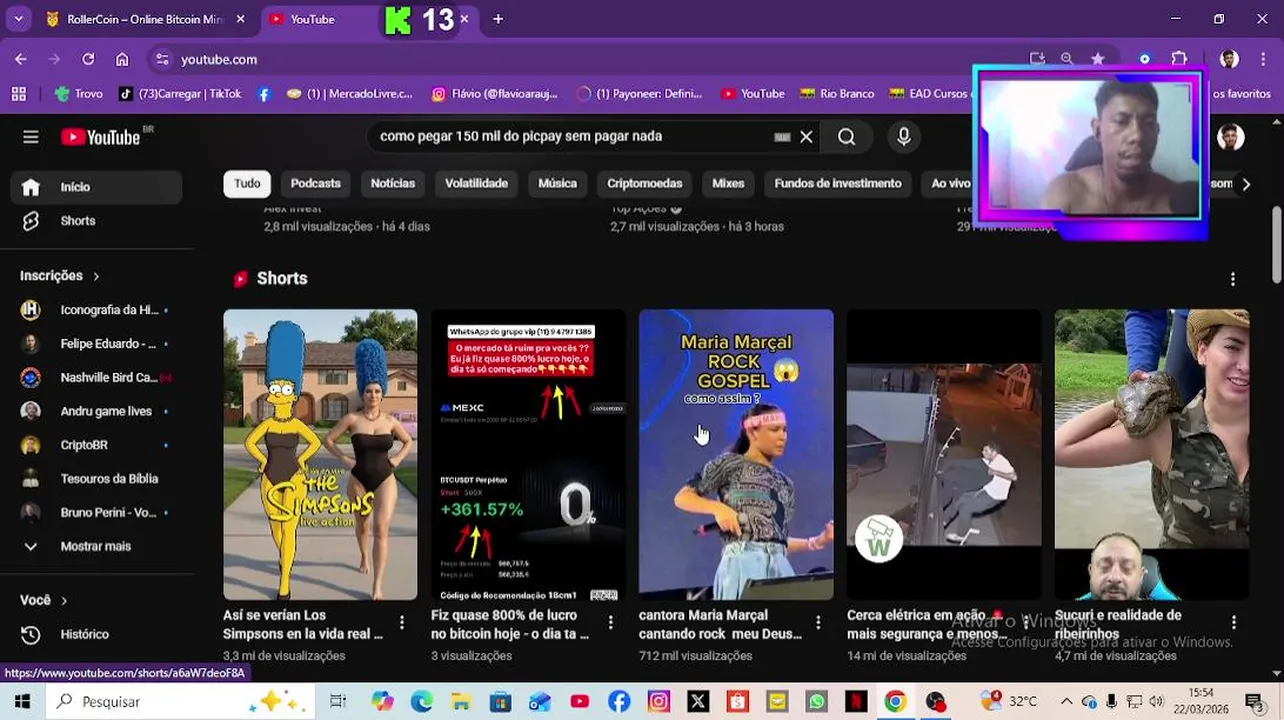Start voice search with the microphone
This screenshot has height=720, width=1284.
(x=904, y=137)
